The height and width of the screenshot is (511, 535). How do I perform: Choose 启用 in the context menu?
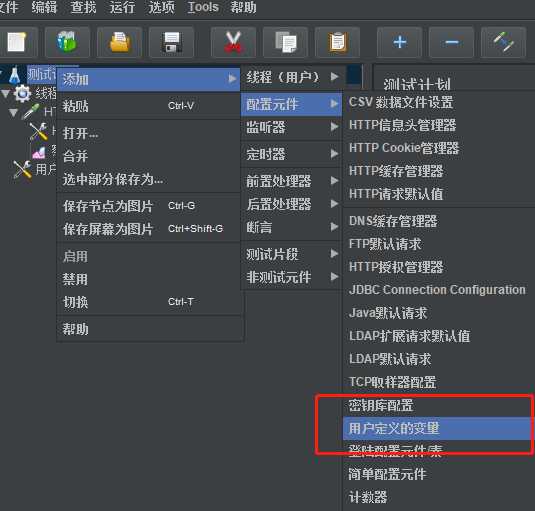pyautogui.click(x=148, y=256)
